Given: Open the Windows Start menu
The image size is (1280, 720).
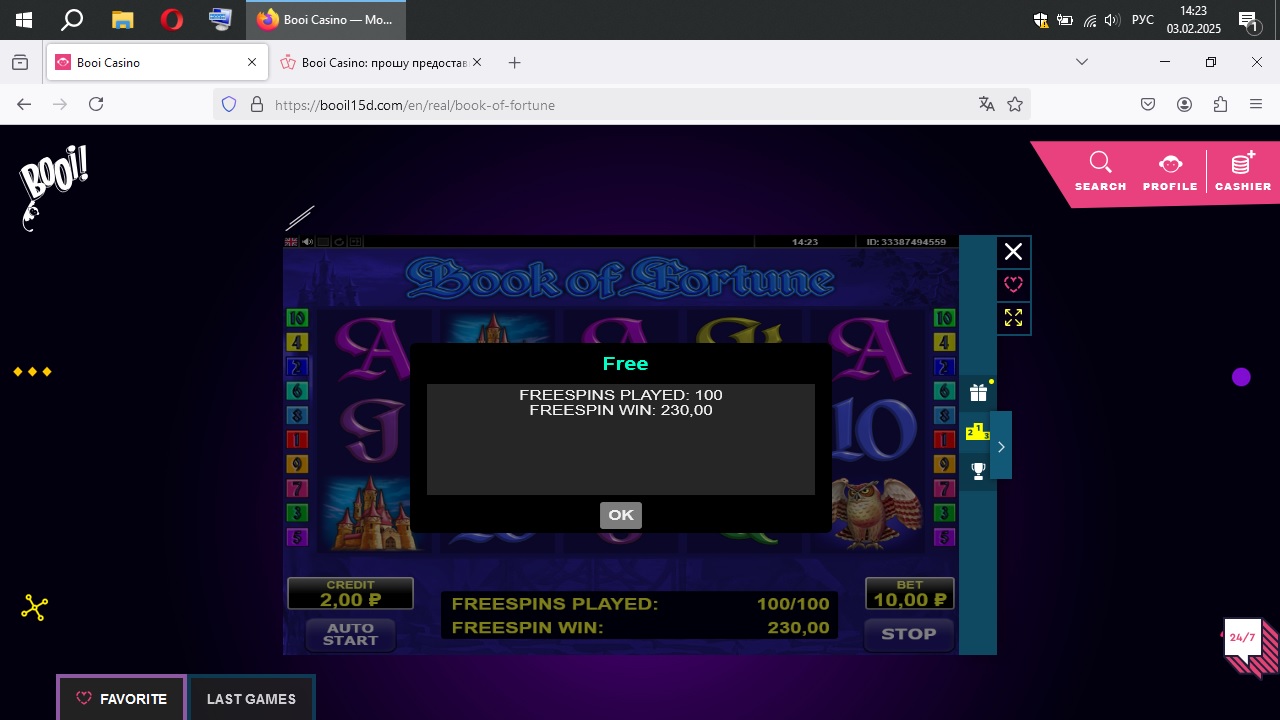Looking at the screenshot, I should (23, 20).
